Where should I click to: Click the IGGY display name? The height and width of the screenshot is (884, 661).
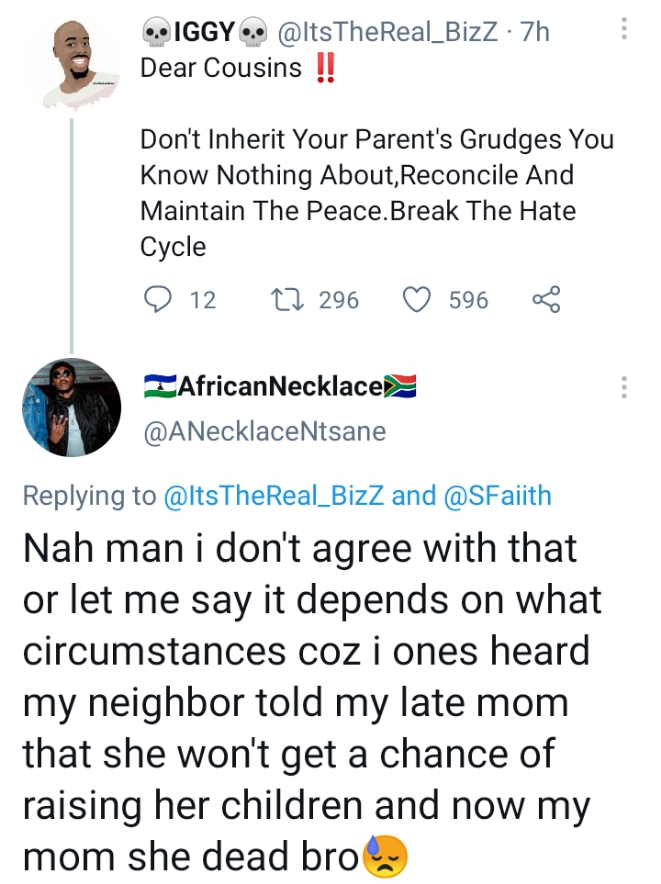pyautogui.click(x=204, y=32)
